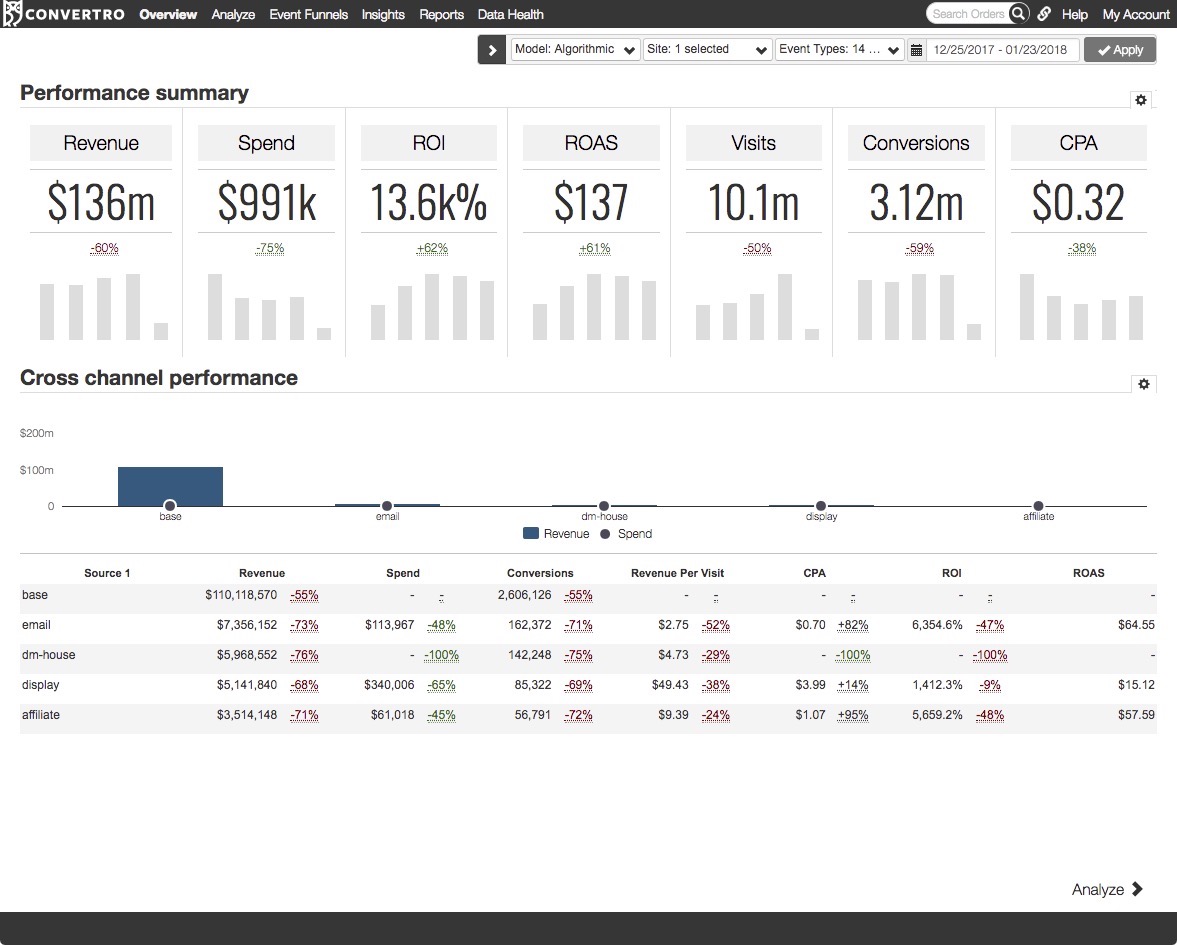Toggle the Revenue legend swatch
The image size is (1177, 945).
[531, 534]
